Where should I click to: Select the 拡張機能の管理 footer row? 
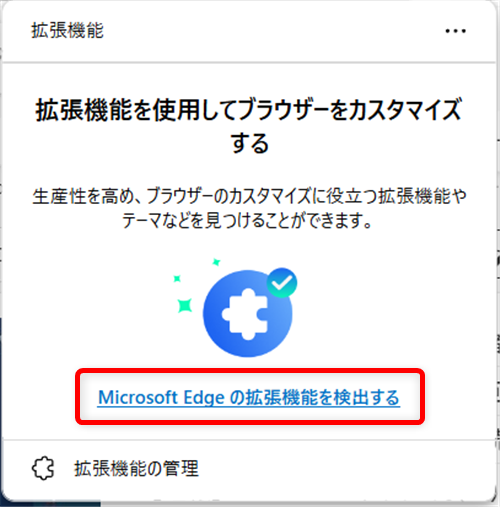[x=249, y=468]
